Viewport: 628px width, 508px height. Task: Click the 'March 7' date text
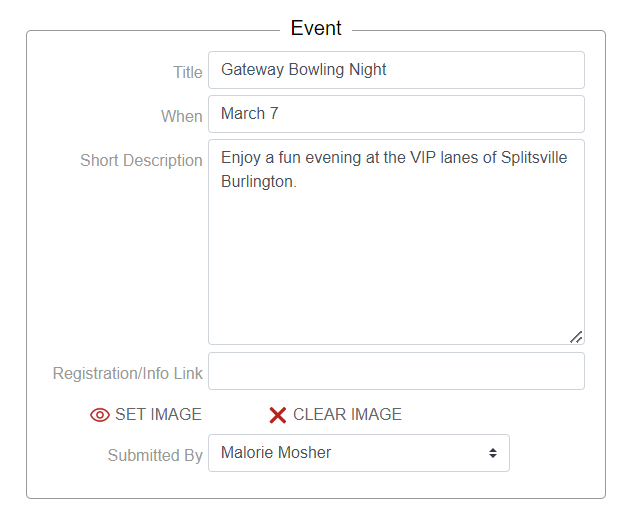[x=250, y=114]
